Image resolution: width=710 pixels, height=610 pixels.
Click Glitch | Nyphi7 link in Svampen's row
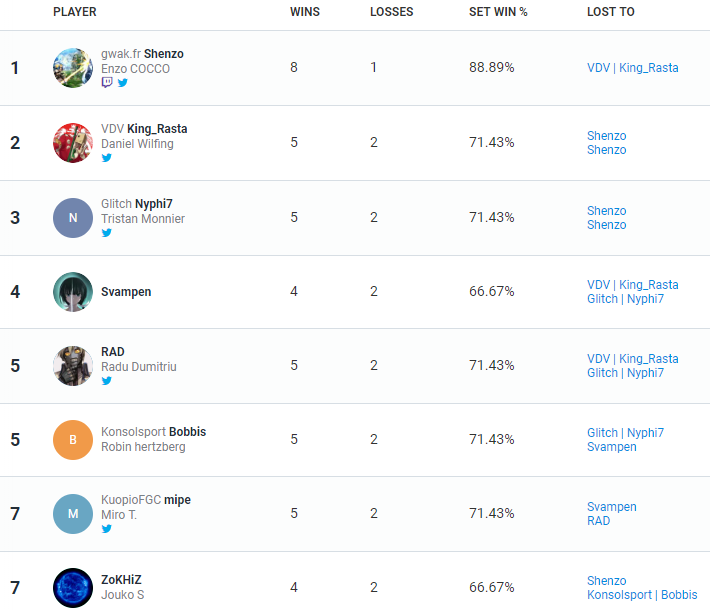click(625, 299)
